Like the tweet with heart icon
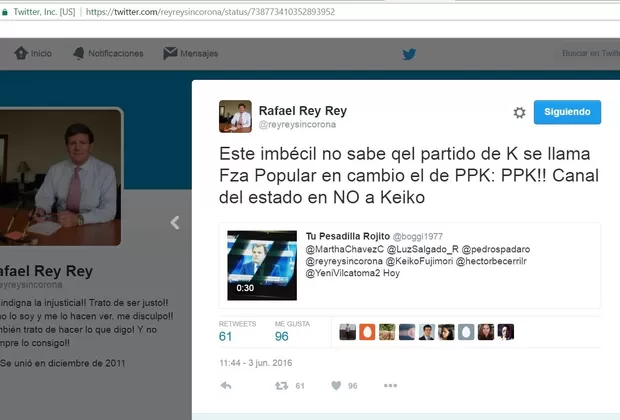Viewport: 620px width, 420px height. [336, 385]
